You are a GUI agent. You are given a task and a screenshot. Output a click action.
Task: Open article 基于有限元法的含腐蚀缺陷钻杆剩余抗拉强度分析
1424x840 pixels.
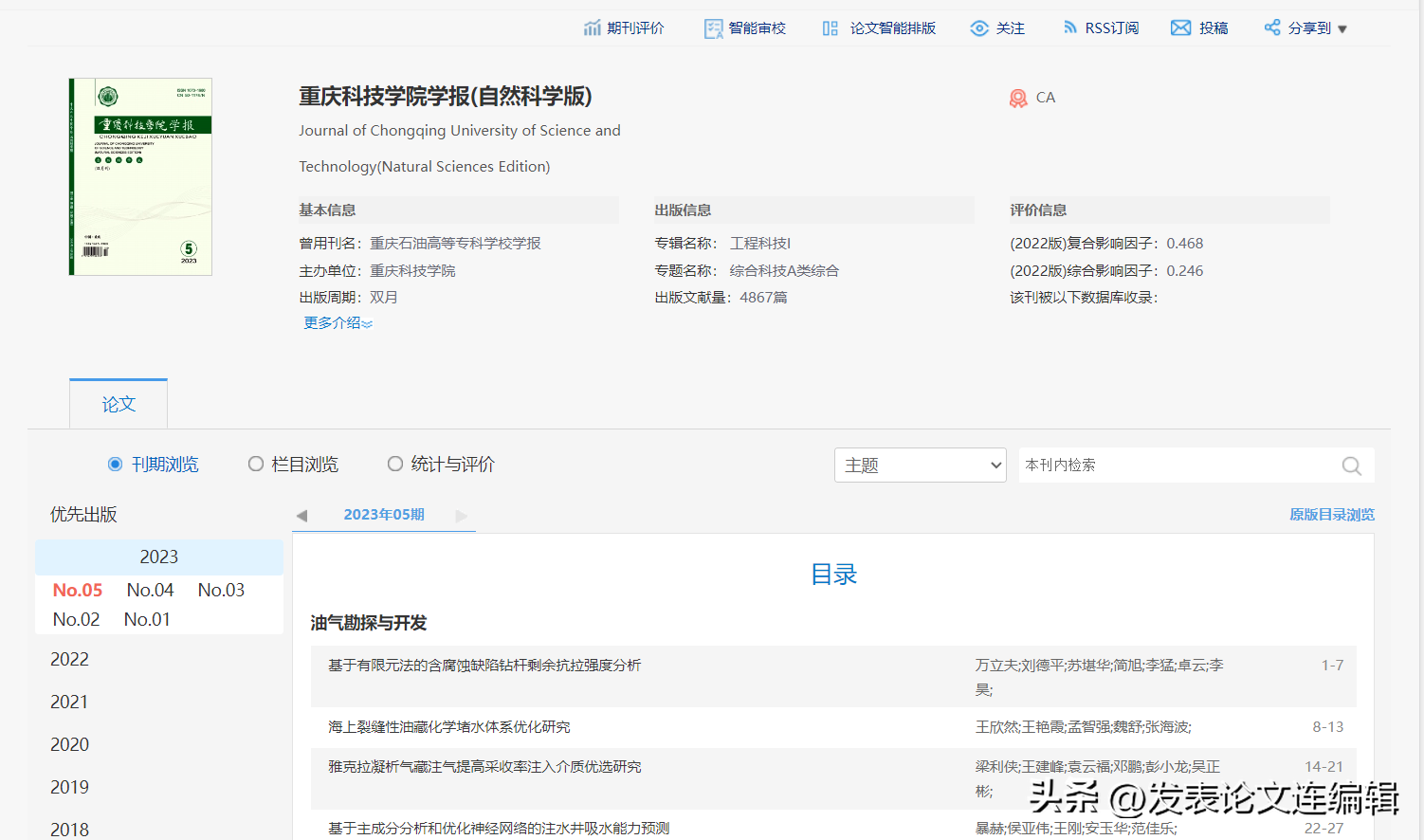point(484,666)
